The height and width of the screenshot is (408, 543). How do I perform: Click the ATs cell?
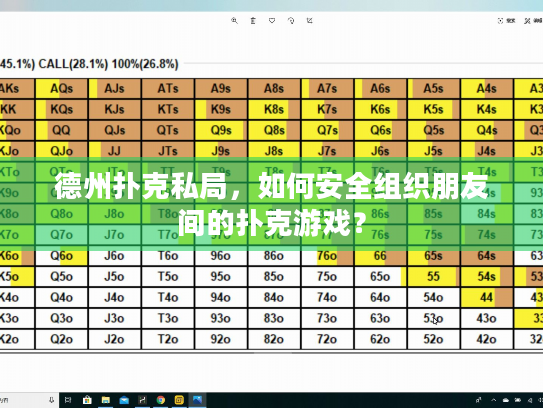(x=168, y=89)
